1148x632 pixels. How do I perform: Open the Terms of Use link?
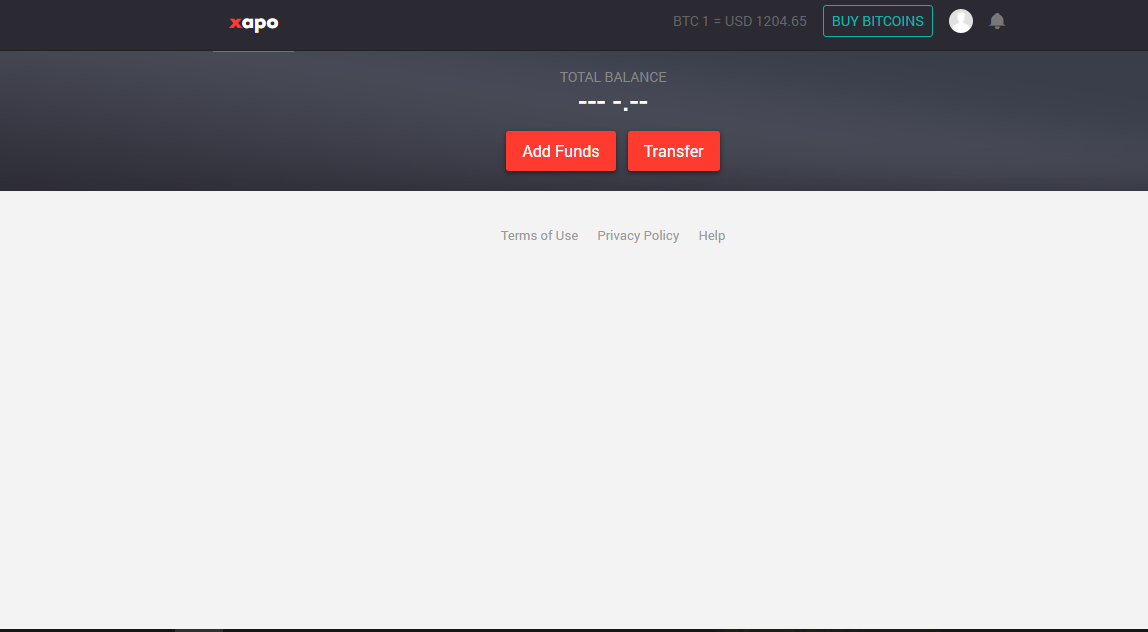click(539, 236)
